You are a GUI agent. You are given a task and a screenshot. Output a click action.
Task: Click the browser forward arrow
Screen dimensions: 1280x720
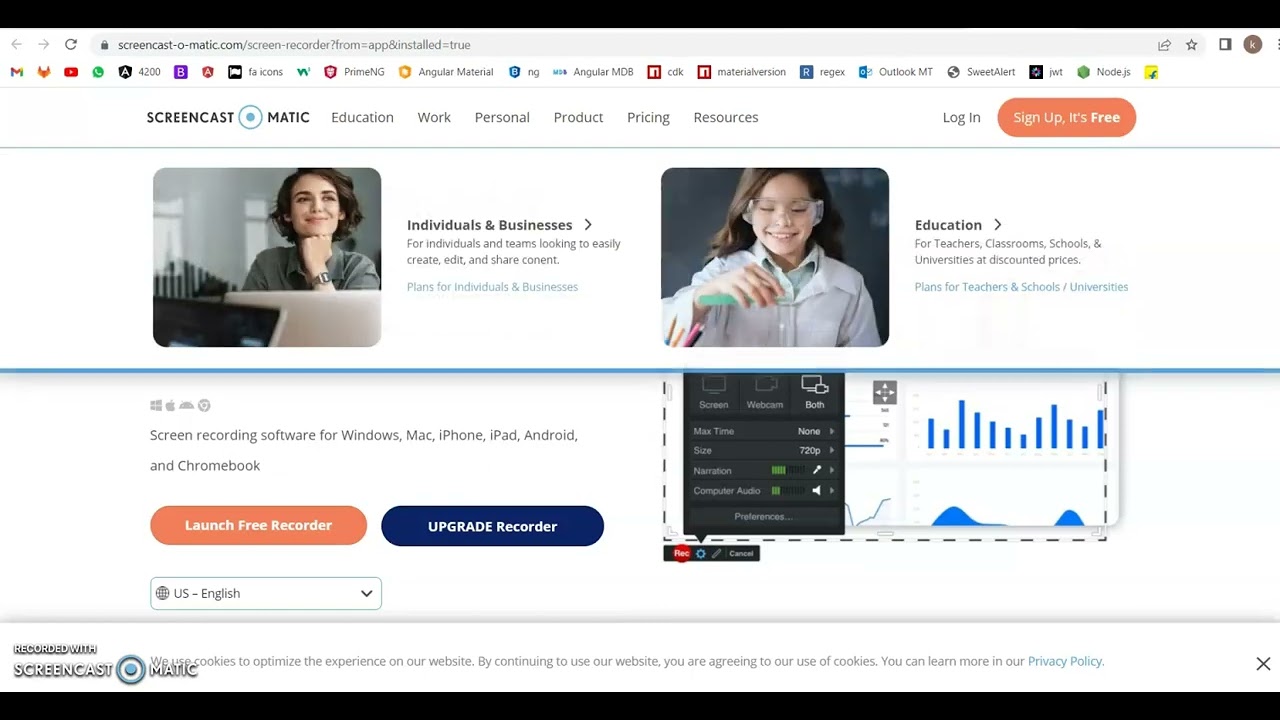pos(43,45)
